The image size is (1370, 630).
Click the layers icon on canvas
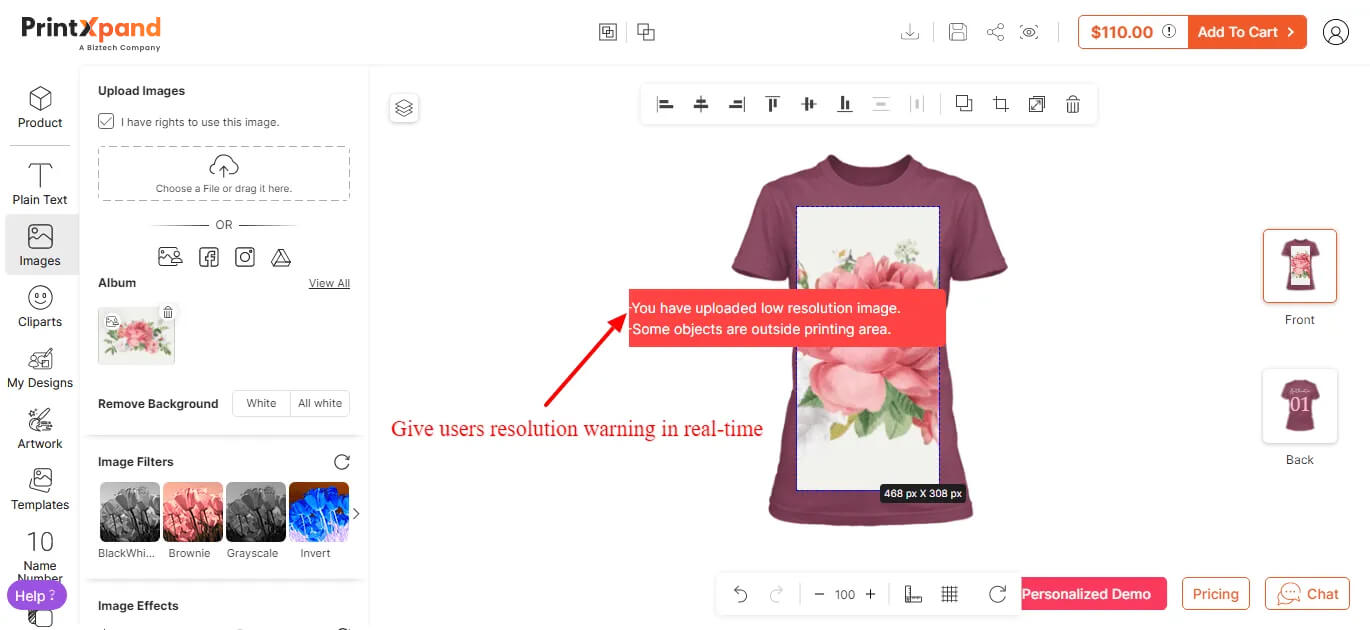click(404, 108)
